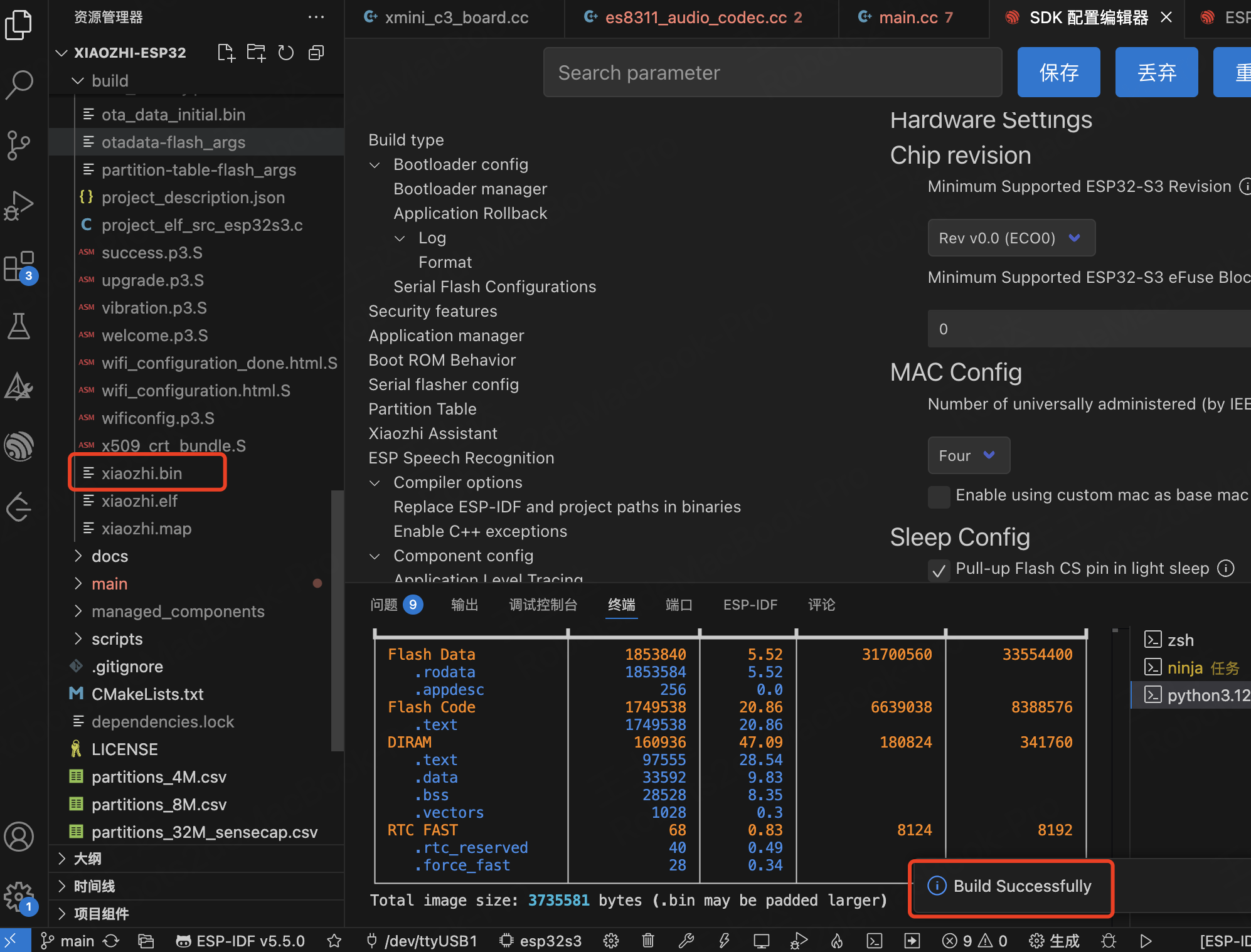The height and width of the screenshot is (952, 1251).
Task: Click the 保存 save button
Action: click(1058, 73)
